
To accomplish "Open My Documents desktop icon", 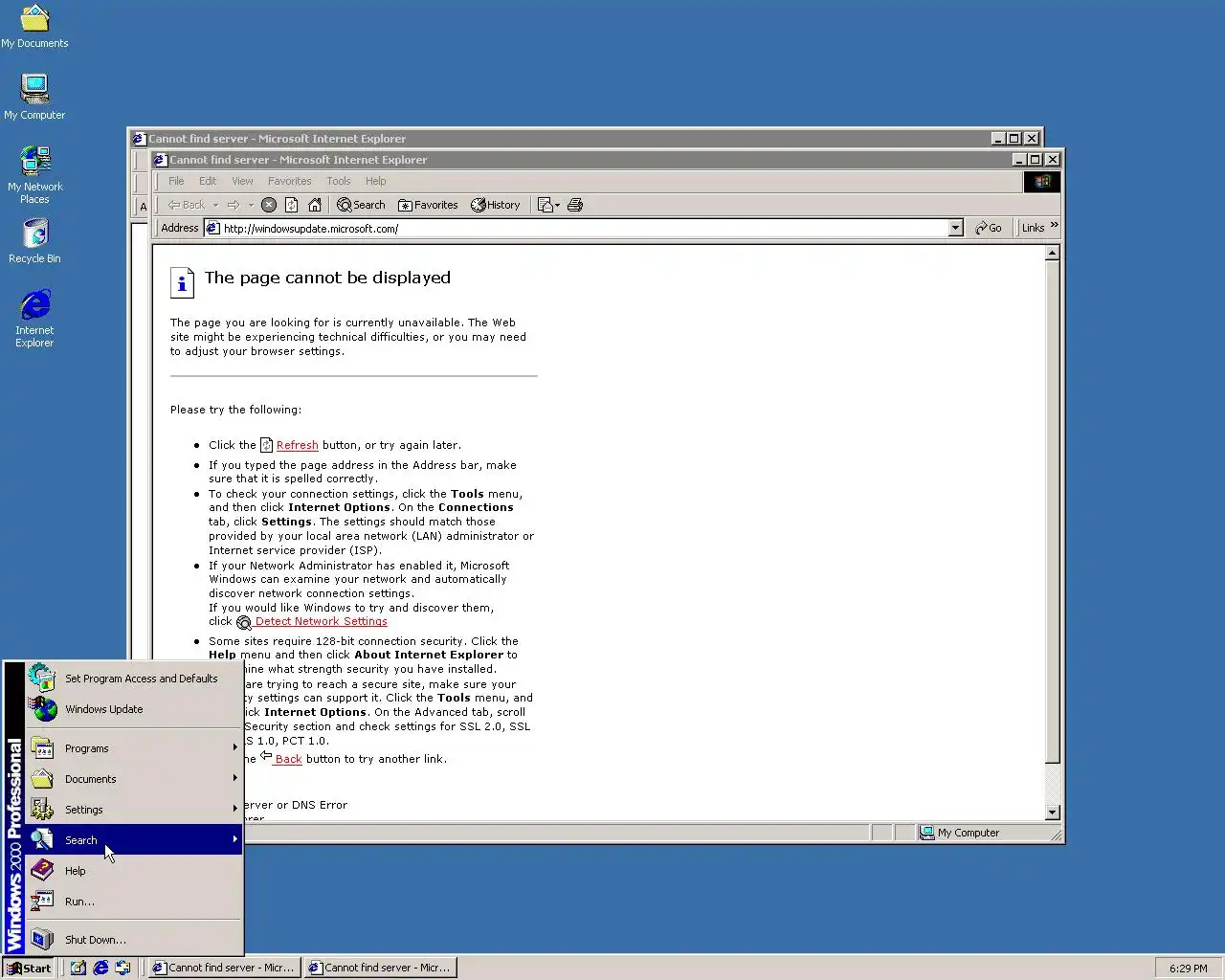I will coord(34,27).
